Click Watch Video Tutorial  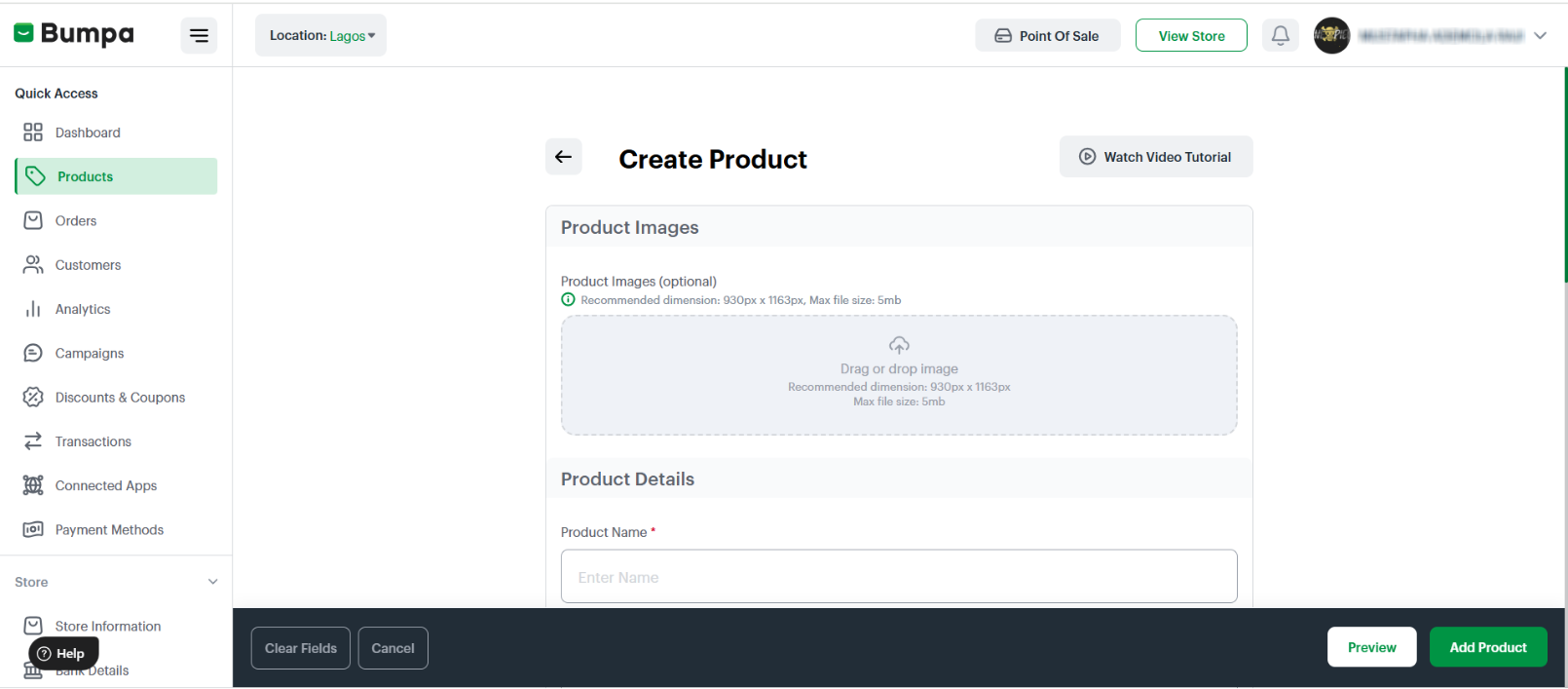[x=1156, y=157]
